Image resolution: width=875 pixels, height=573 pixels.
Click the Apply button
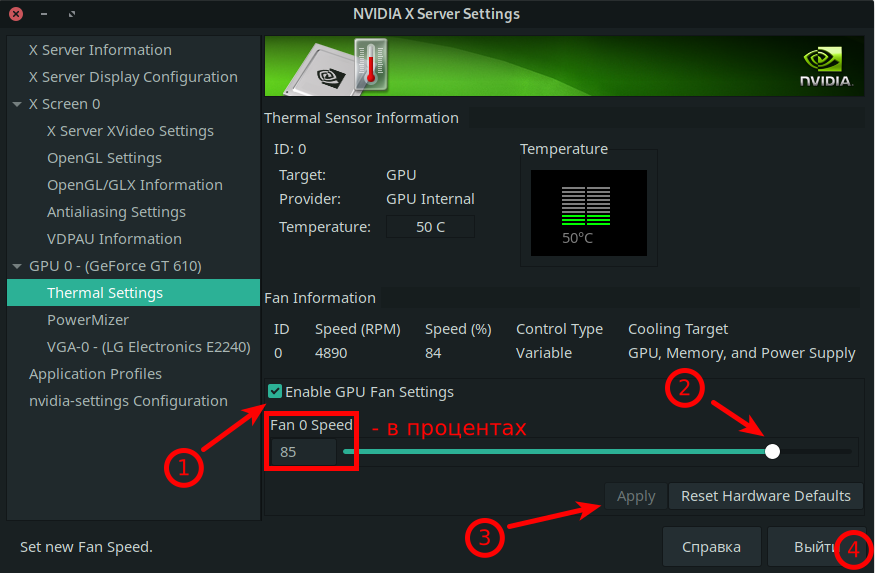coord(636,496)
